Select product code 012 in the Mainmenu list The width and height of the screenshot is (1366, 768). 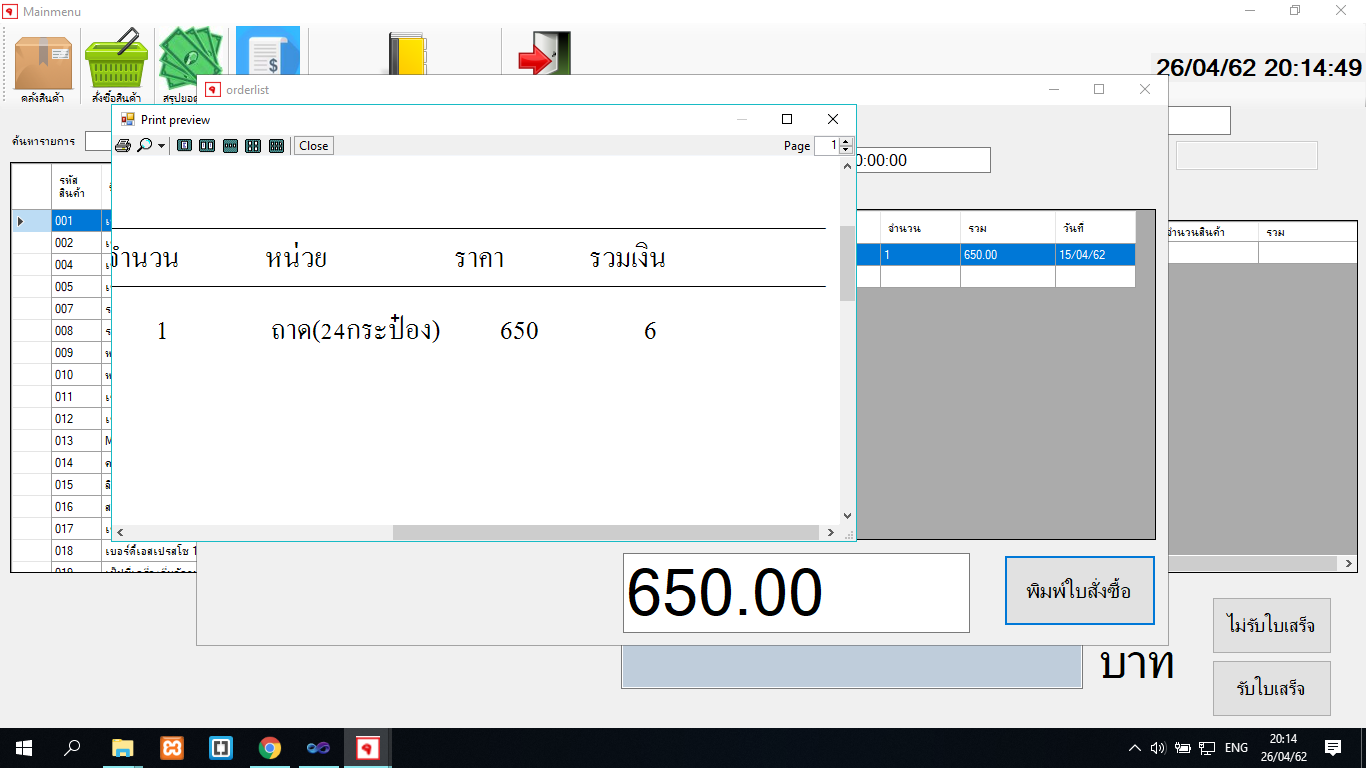pyautogui.click(x=76, y=419)
